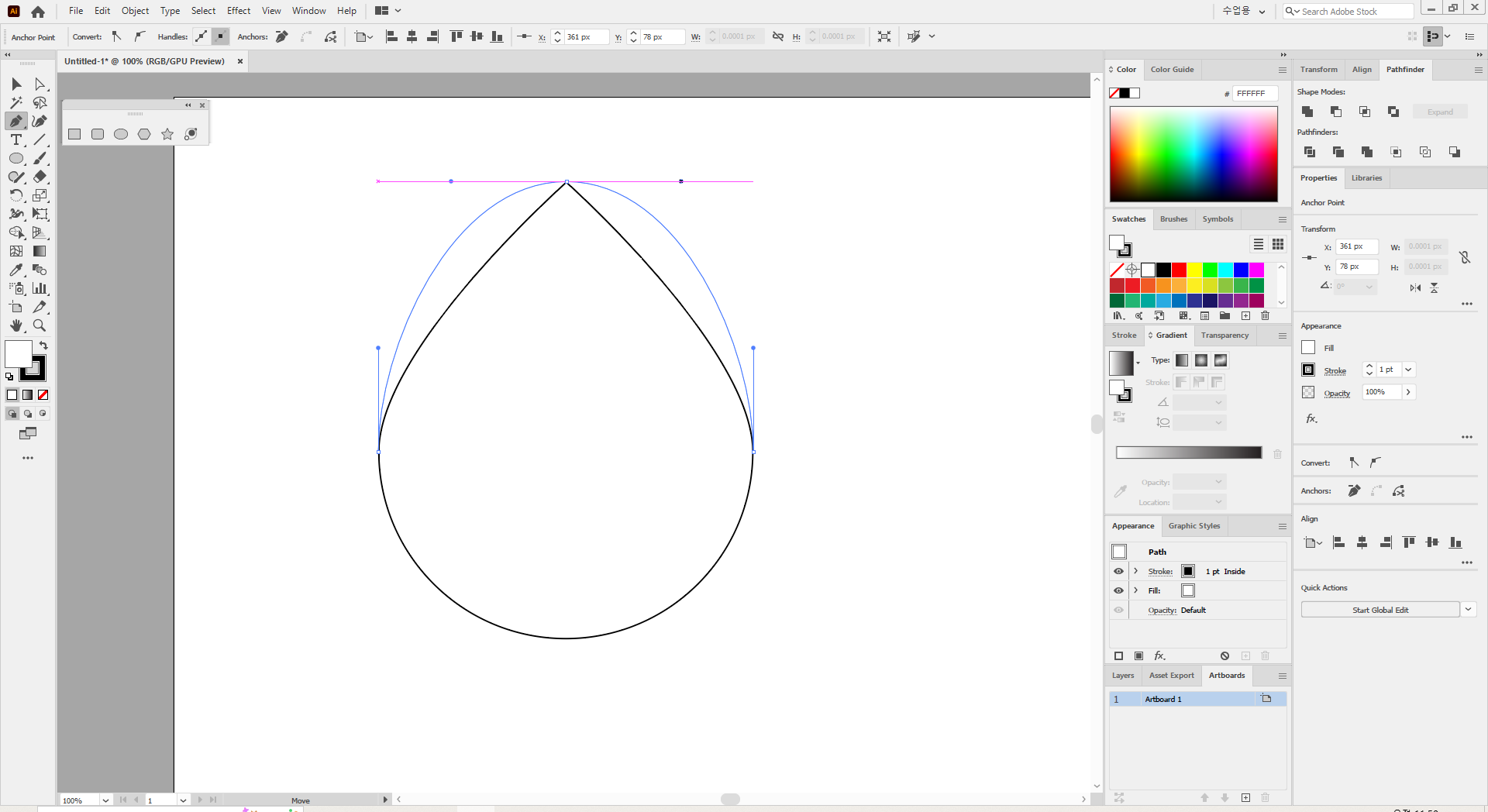This screenshot has height=812, width=1488.
Task: Toggle Fill visibility eye in Appearance panel
Action: tap(1118, 590)
